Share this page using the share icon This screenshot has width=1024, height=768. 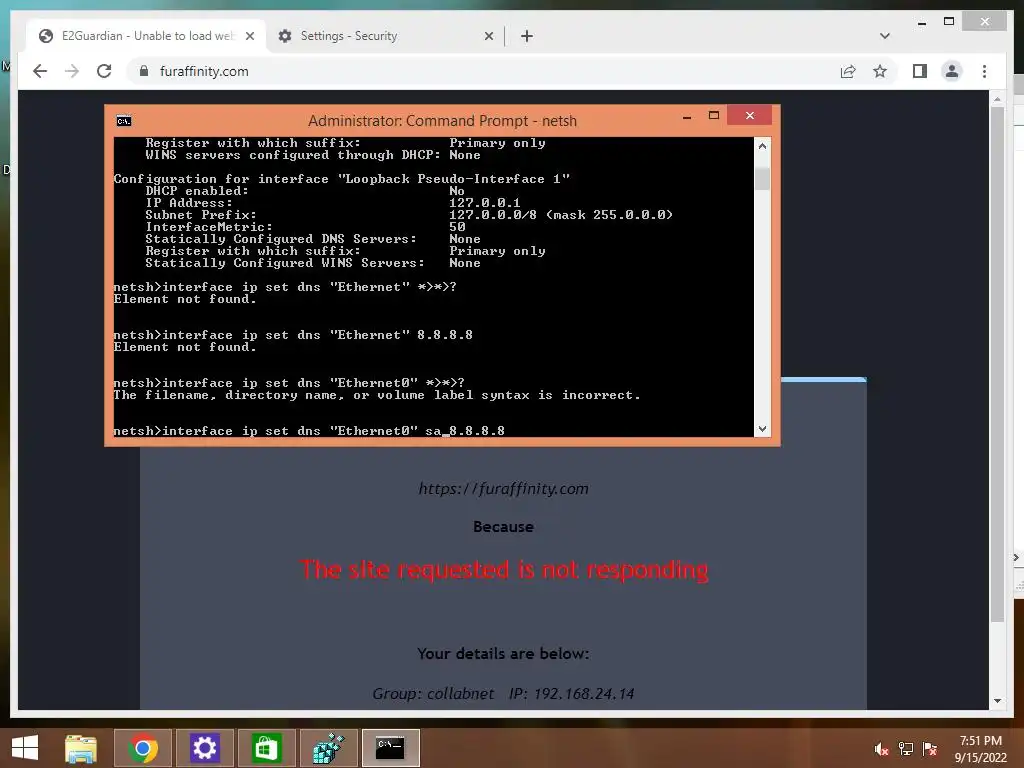click(848, 71)
